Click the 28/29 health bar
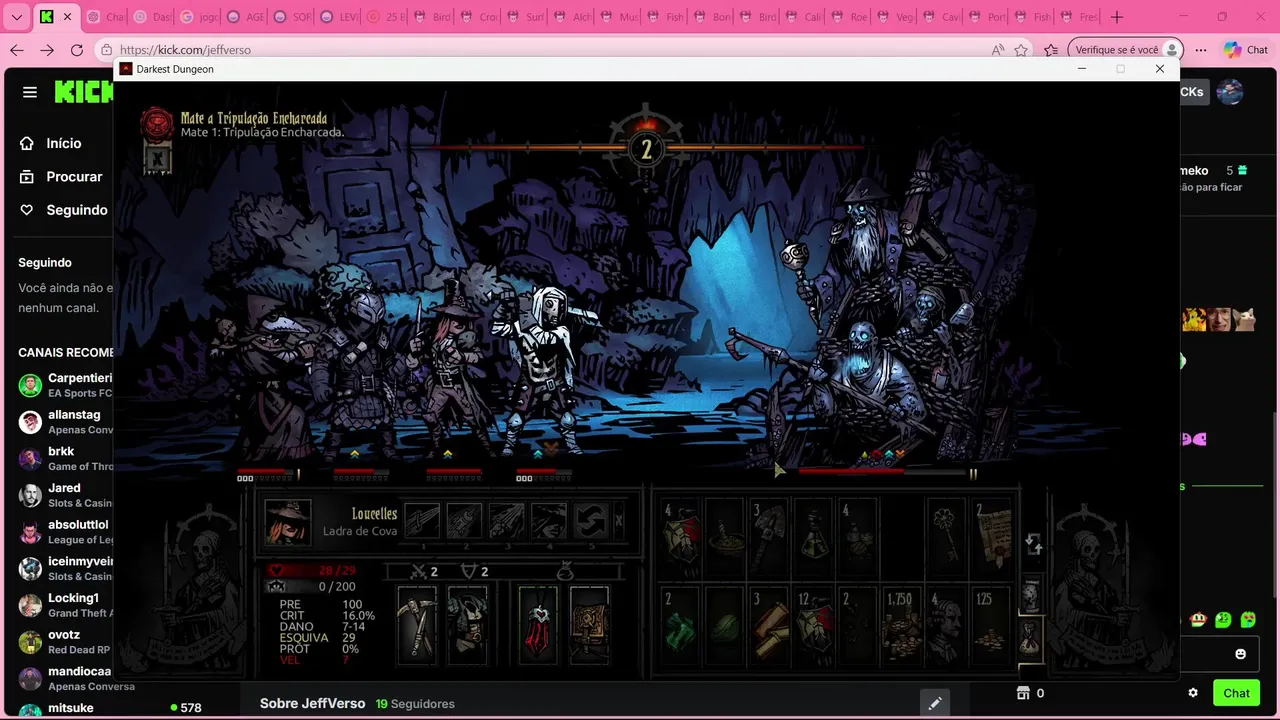1280x720 pixels. pyautogui.click(x=310, y=570)
